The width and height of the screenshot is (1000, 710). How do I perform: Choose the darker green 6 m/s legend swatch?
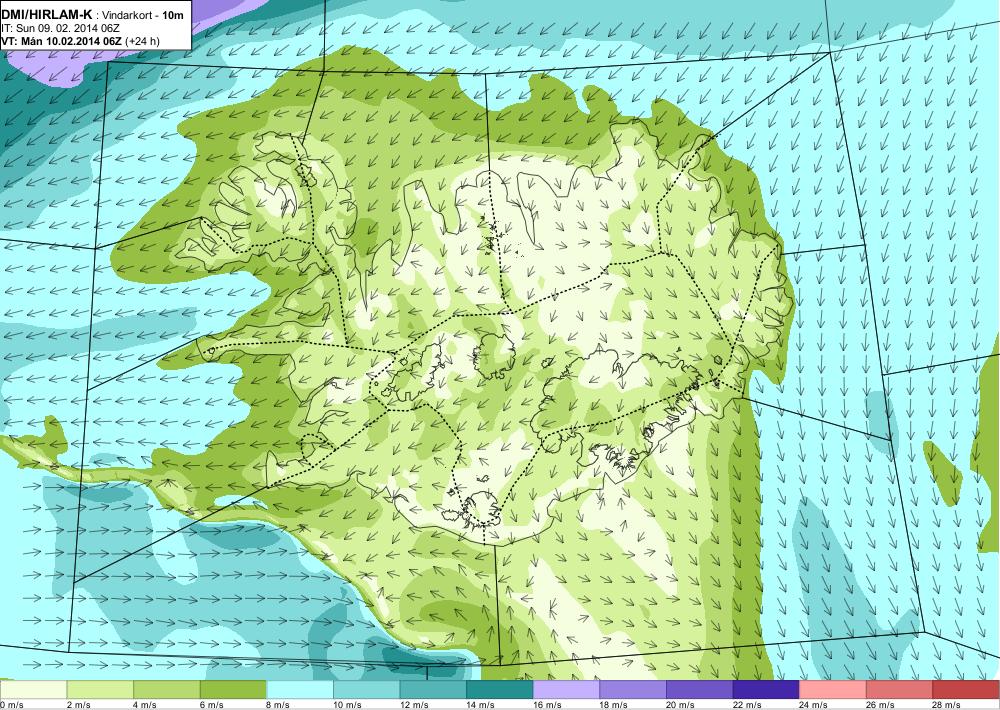[x=233, y=690]
